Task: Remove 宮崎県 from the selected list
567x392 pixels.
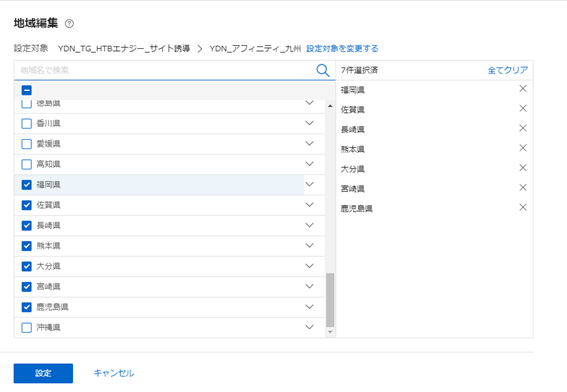Action: tap(523, 187)
